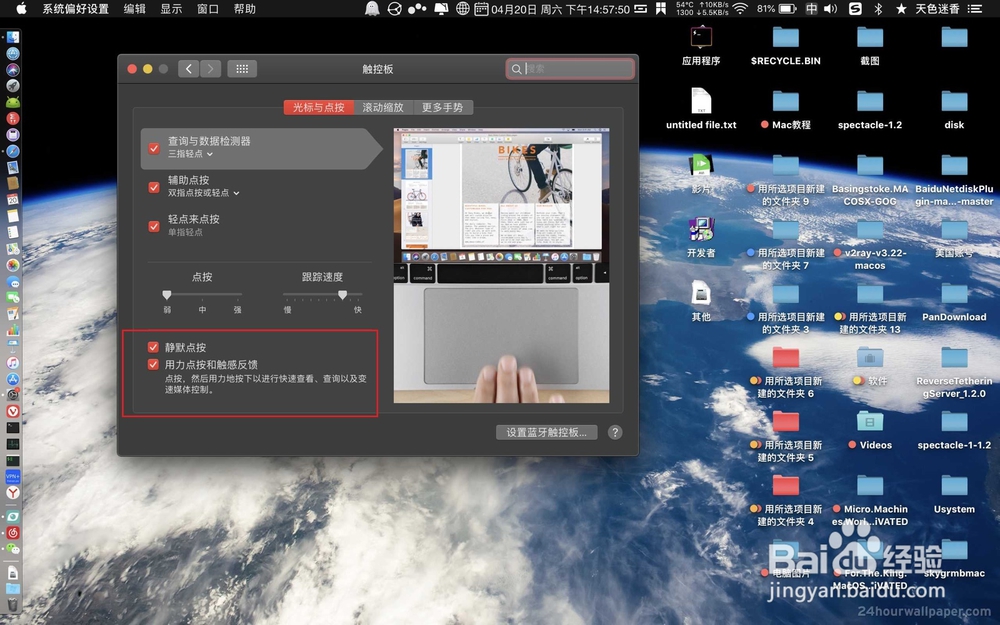The image size is (1000, 625).
Task: Switch to the 滚动缩放 tab
Action: pos(383,107)
